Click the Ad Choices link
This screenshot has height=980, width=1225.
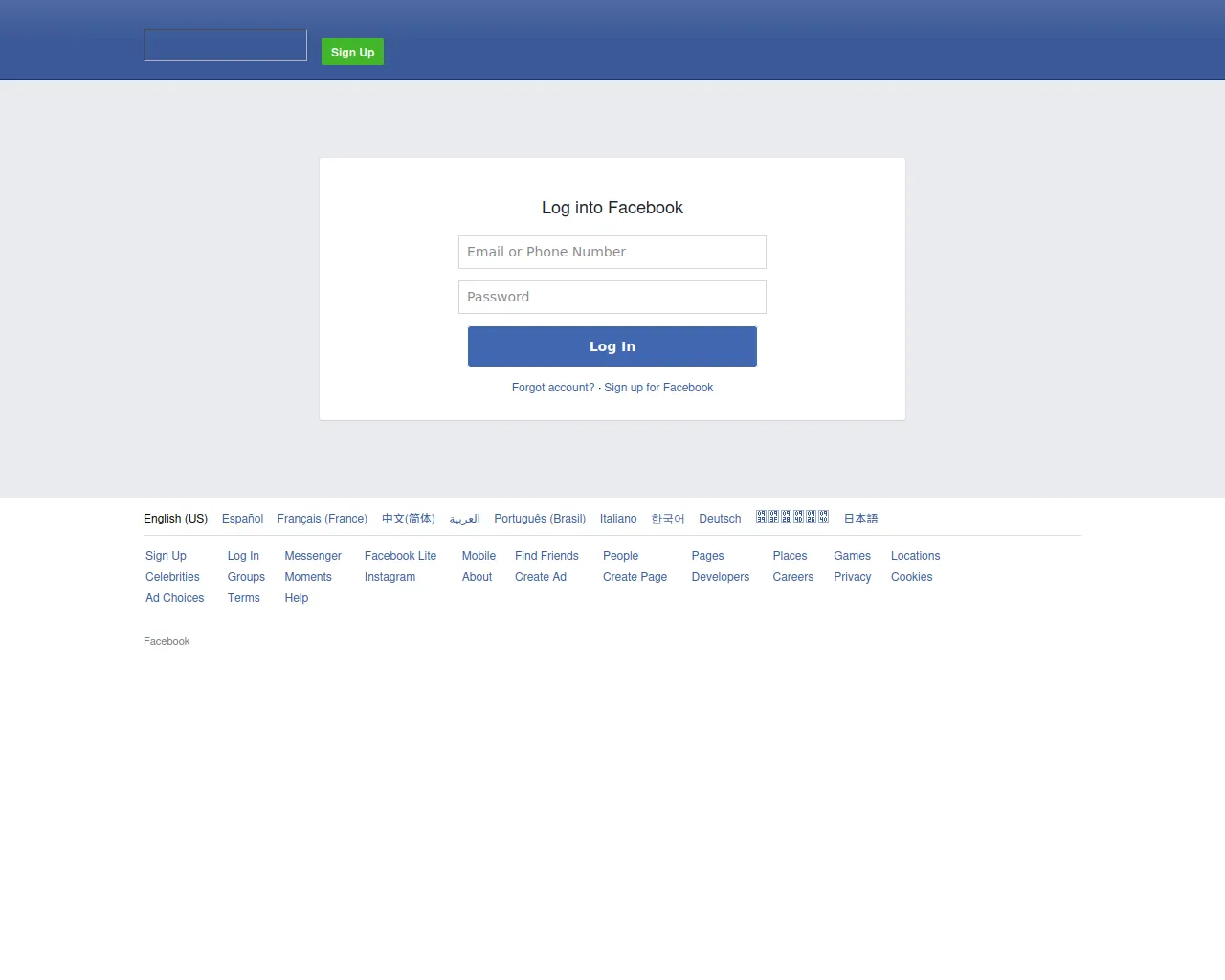click(174, 597)
